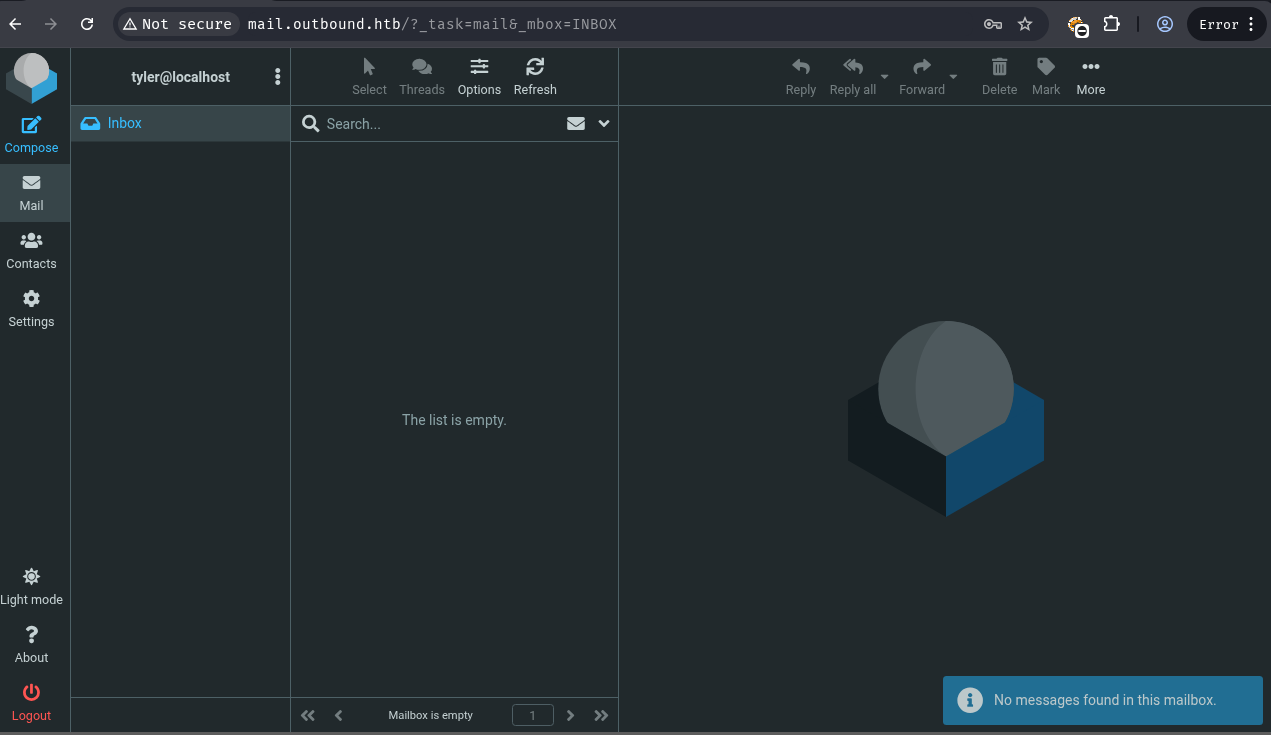Select the Inbox folder
The height and width of the screenshot is (735, 1271).
coord(125,123)
